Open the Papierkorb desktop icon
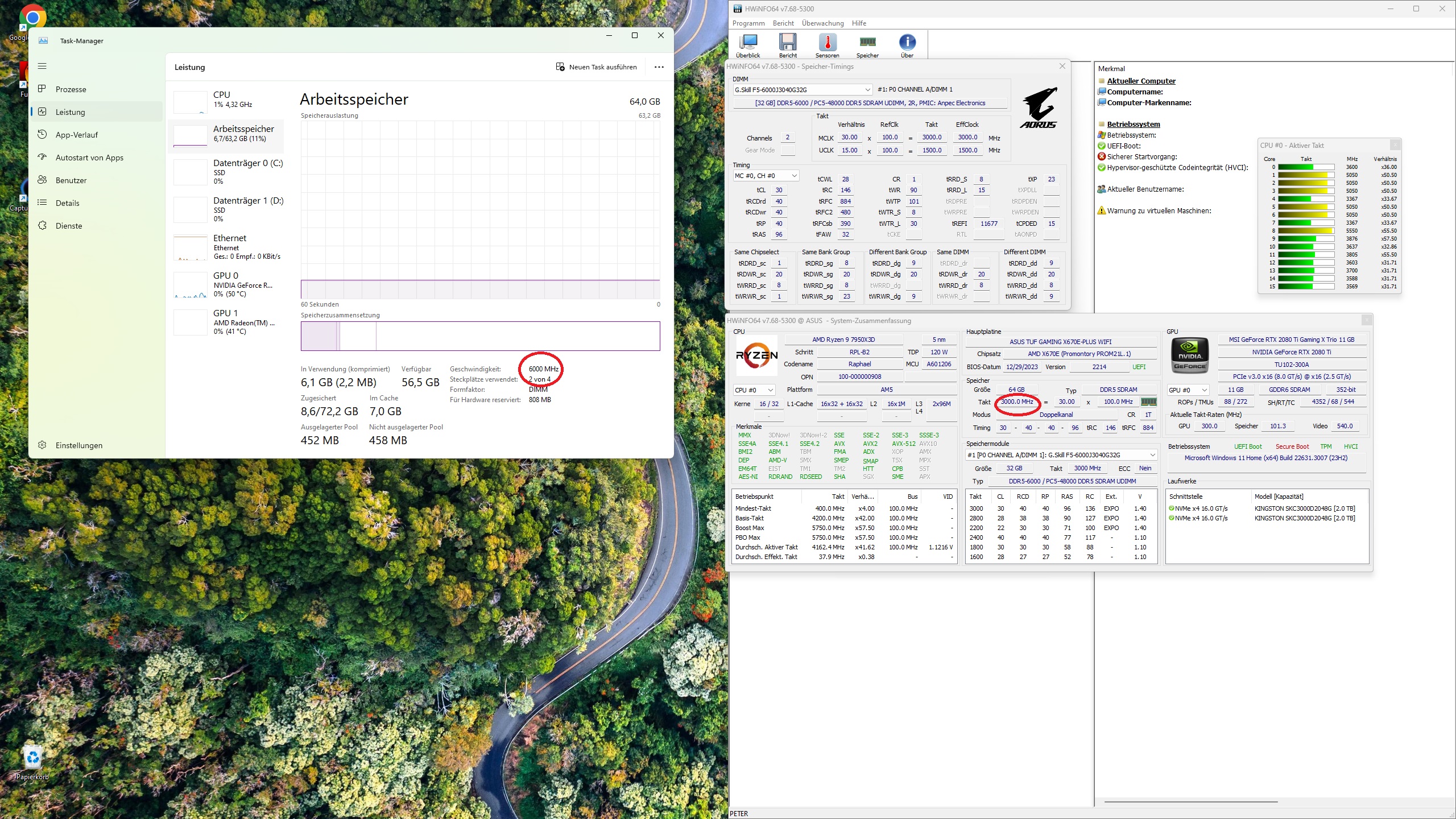Viewport: 1456px width, 819px height. (32, 762)
